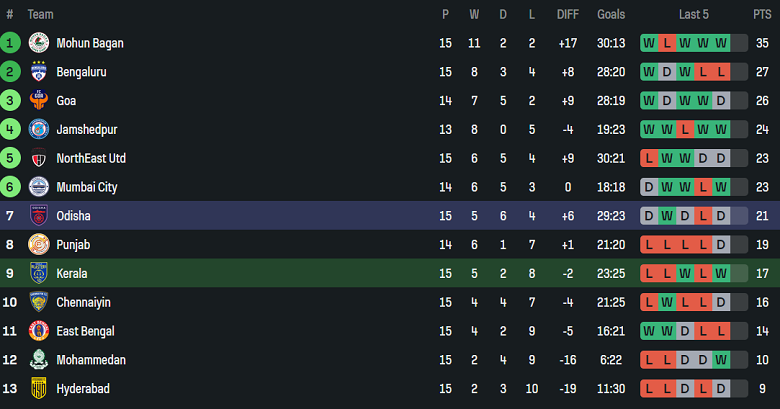Viewport: 780px width, 409px height.
Task: Click Jamshedpur's red L result in Last 5
Action: [685, 130]
